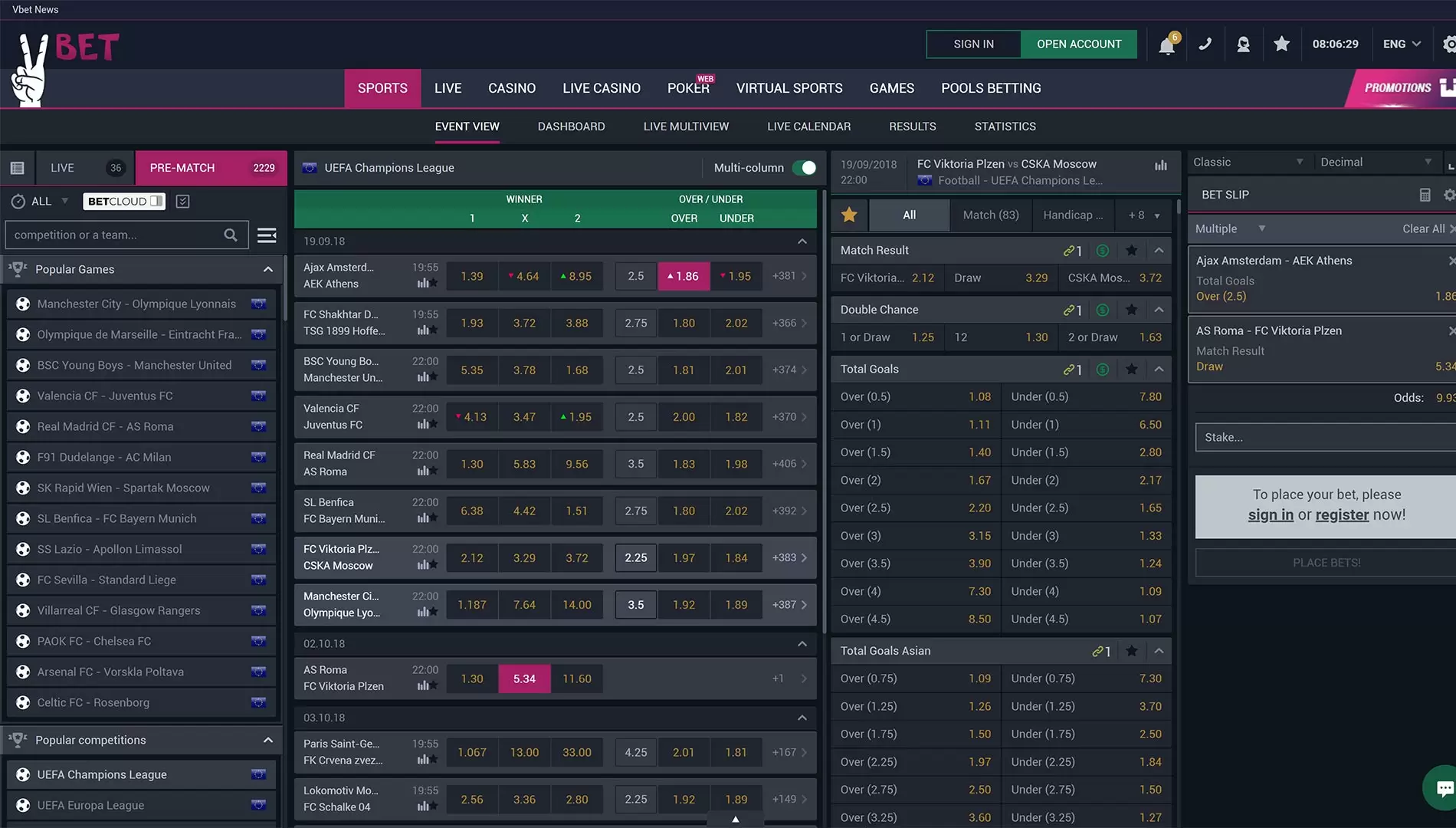Switch to the LIVE main menu item
This screenshot has height=828, width=1456.
point(448,88)
